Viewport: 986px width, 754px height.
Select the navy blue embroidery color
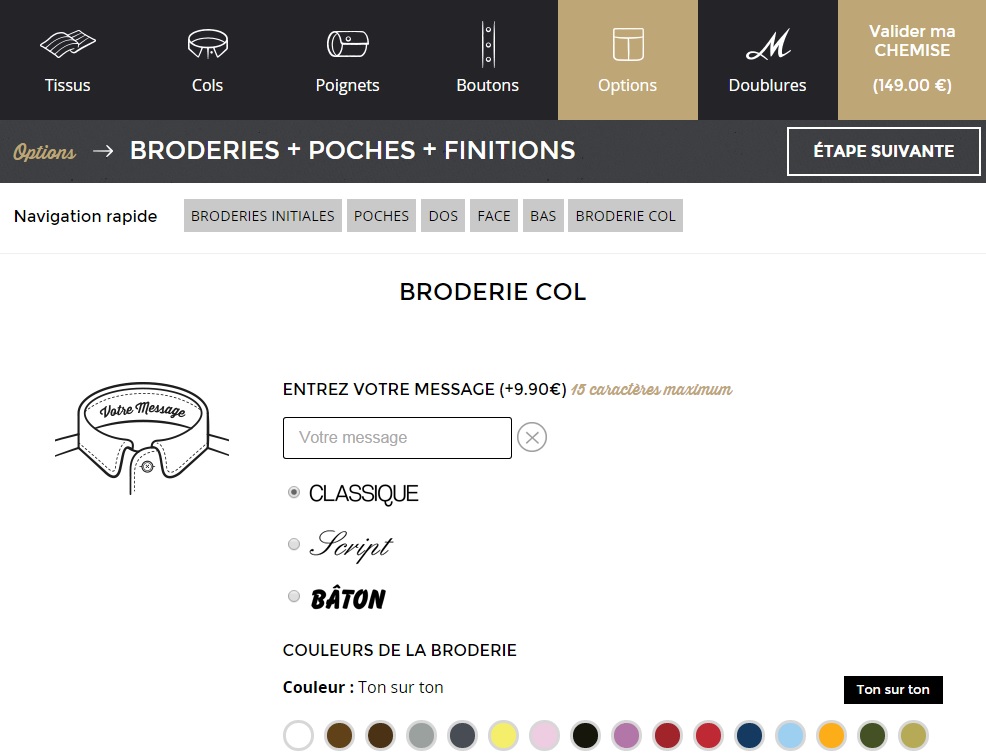pyautogui.click(x=749, y=735)
